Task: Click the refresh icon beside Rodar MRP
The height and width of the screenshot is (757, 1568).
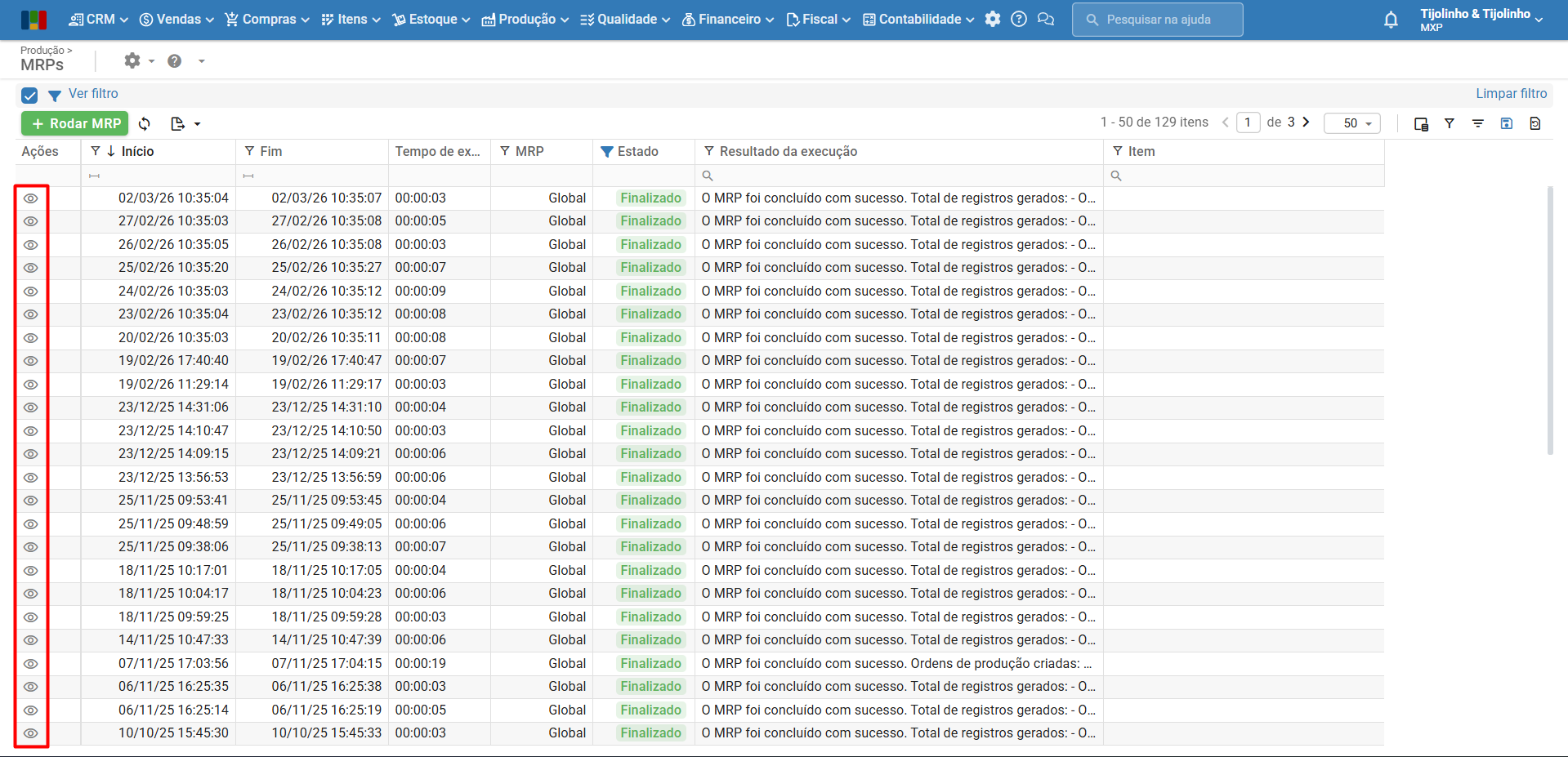Action: tap(145, 124)
